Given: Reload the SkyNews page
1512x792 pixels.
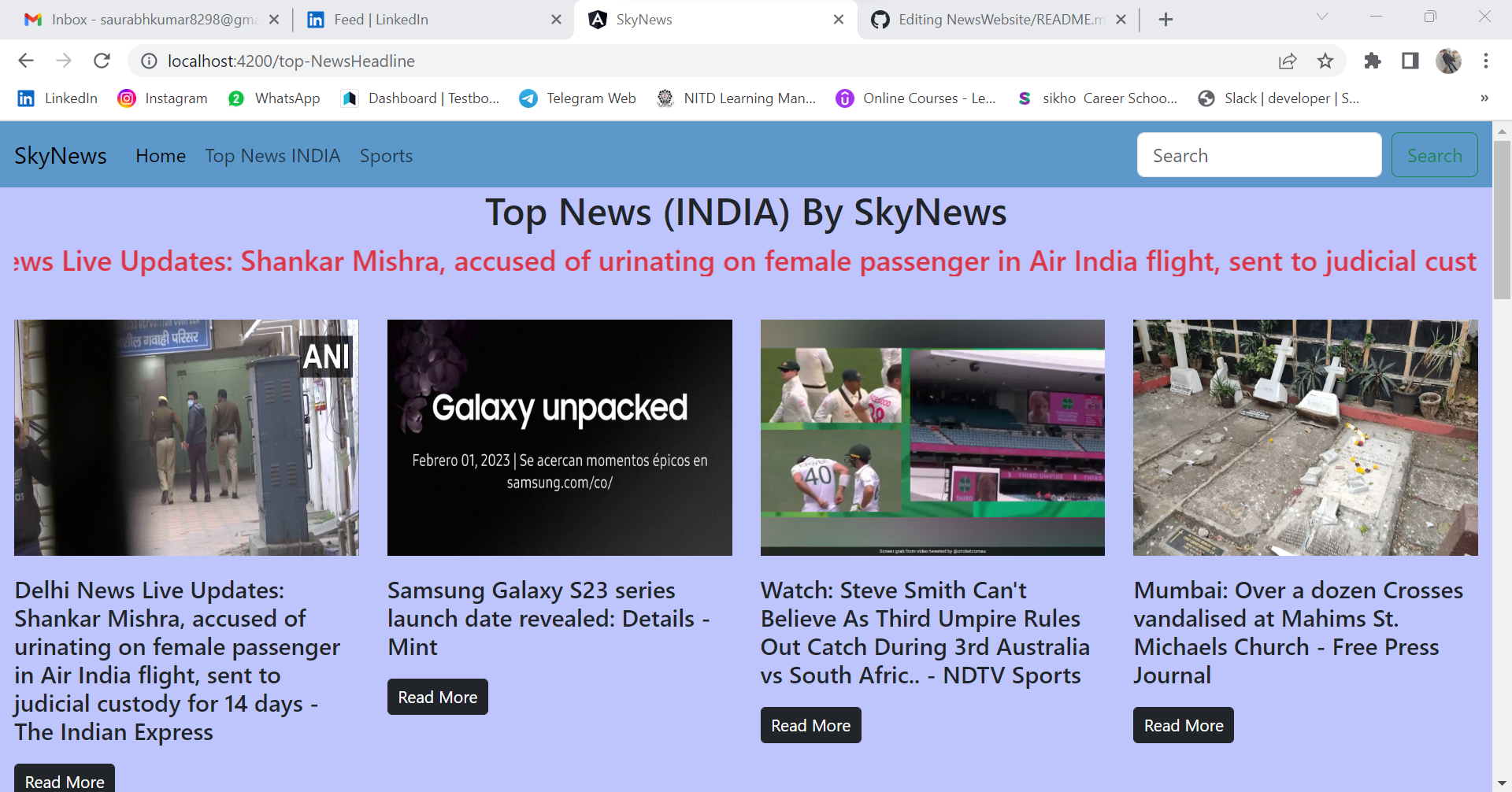Looking at the screenshot, I should point(102,61).
